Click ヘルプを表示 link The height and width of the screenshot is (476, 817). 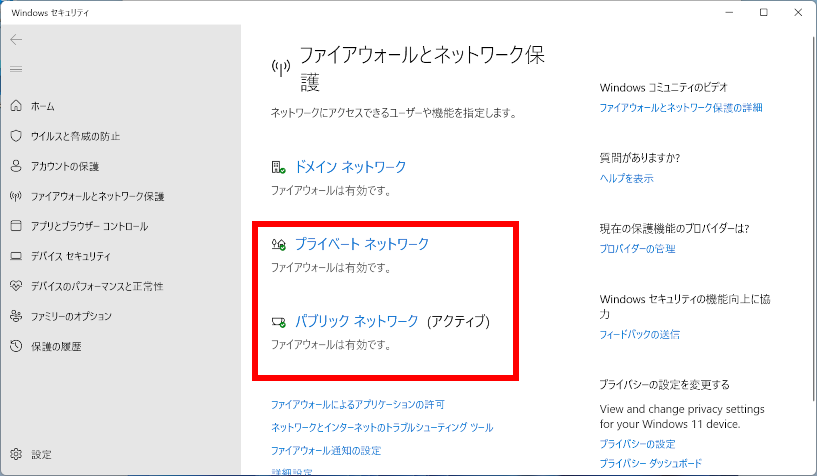[626, 178]
